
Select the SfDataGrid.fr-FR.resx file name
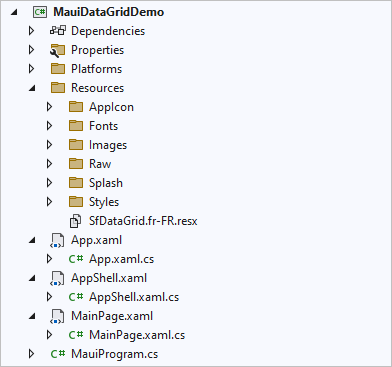point(143,221)
